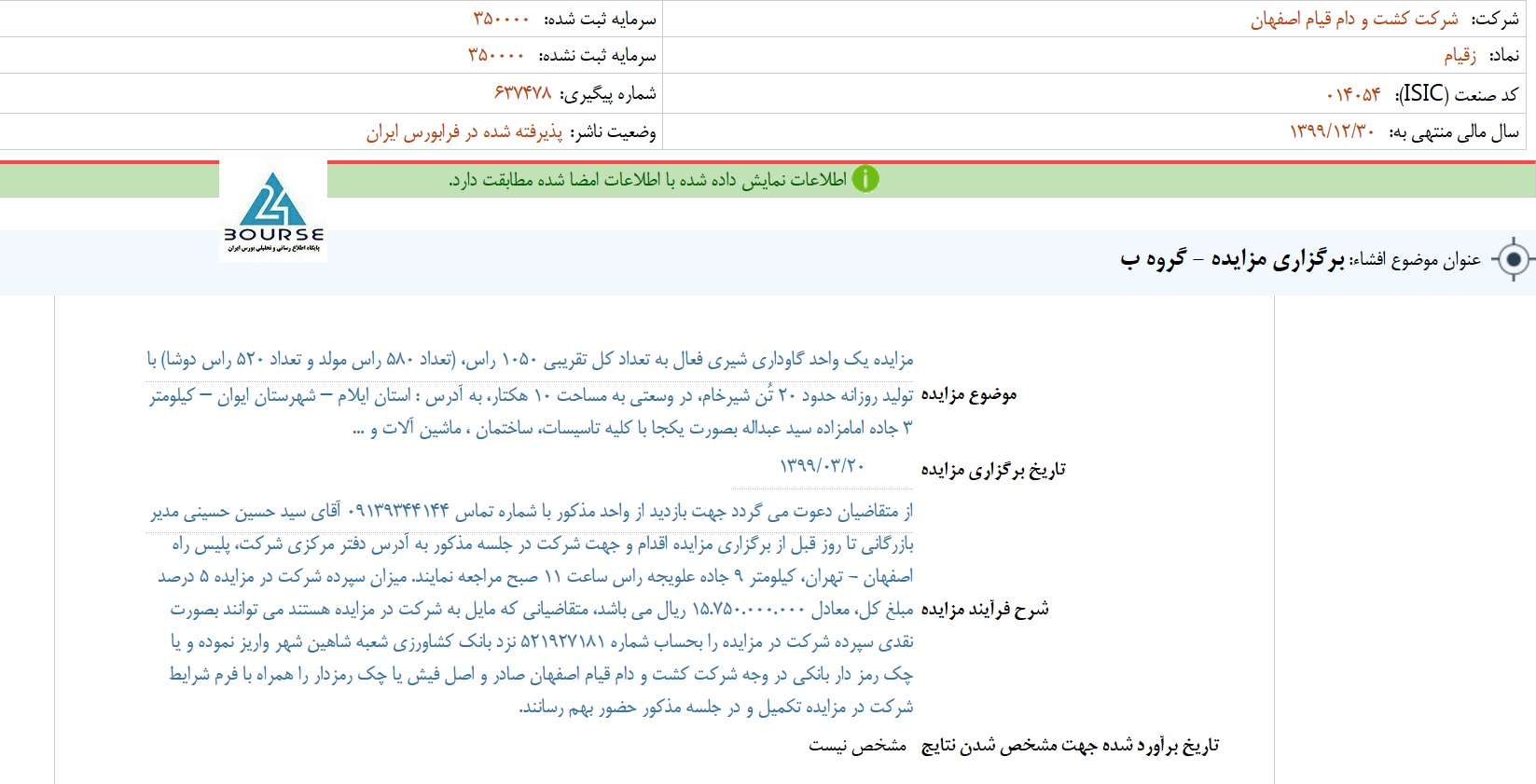The height and width of the screenshot is (784, 1536).
Task: Select unregistered capital value in سرمایه ثبت نشده row
Action: pos(496,56)
